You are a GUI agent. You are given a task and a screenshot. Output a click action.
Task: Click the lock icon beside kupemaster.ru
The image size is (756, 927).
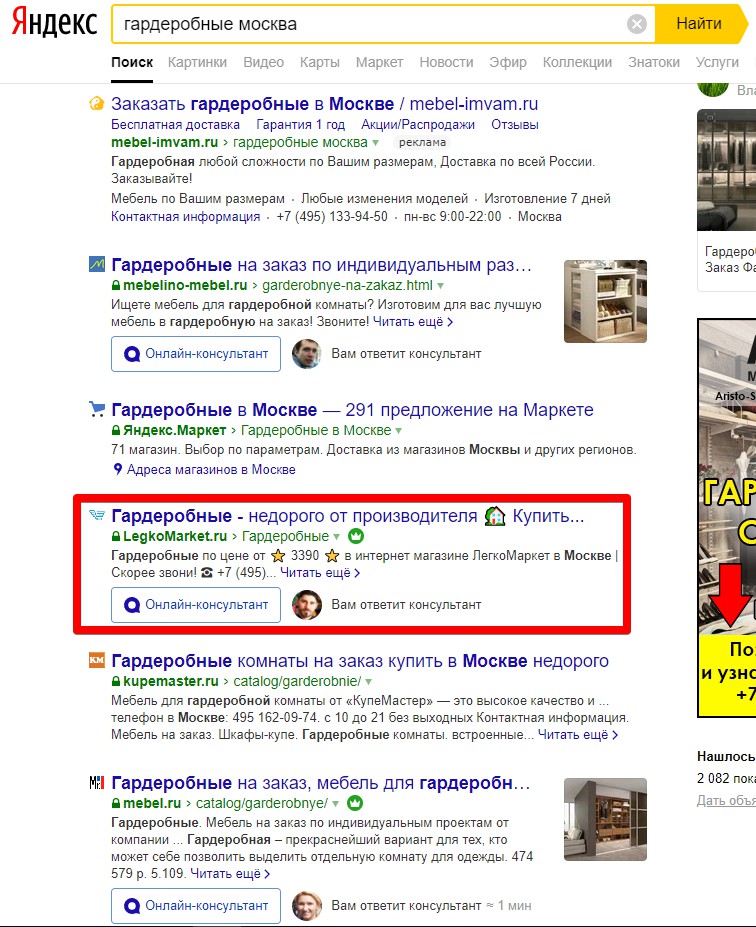pyautogui.click(x=116, y=681)
